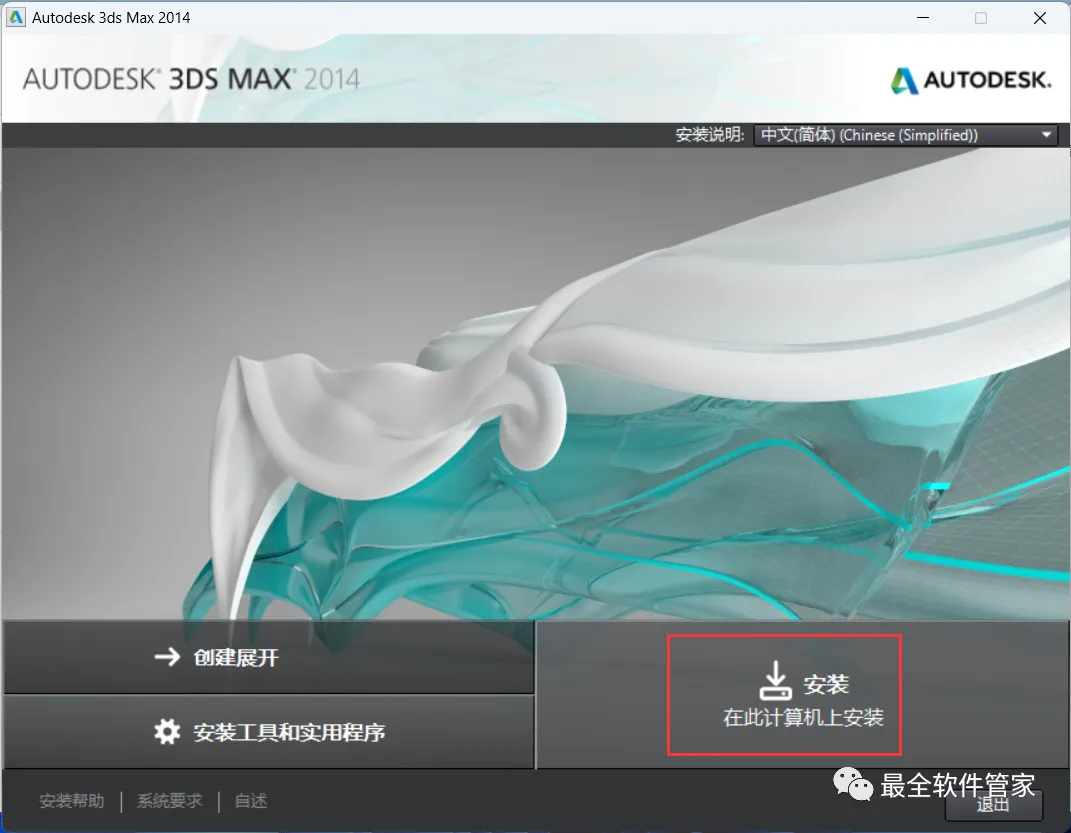
Task: Click the gear icon beside 安装工具和实用程序
Action: tap(167, 731)
